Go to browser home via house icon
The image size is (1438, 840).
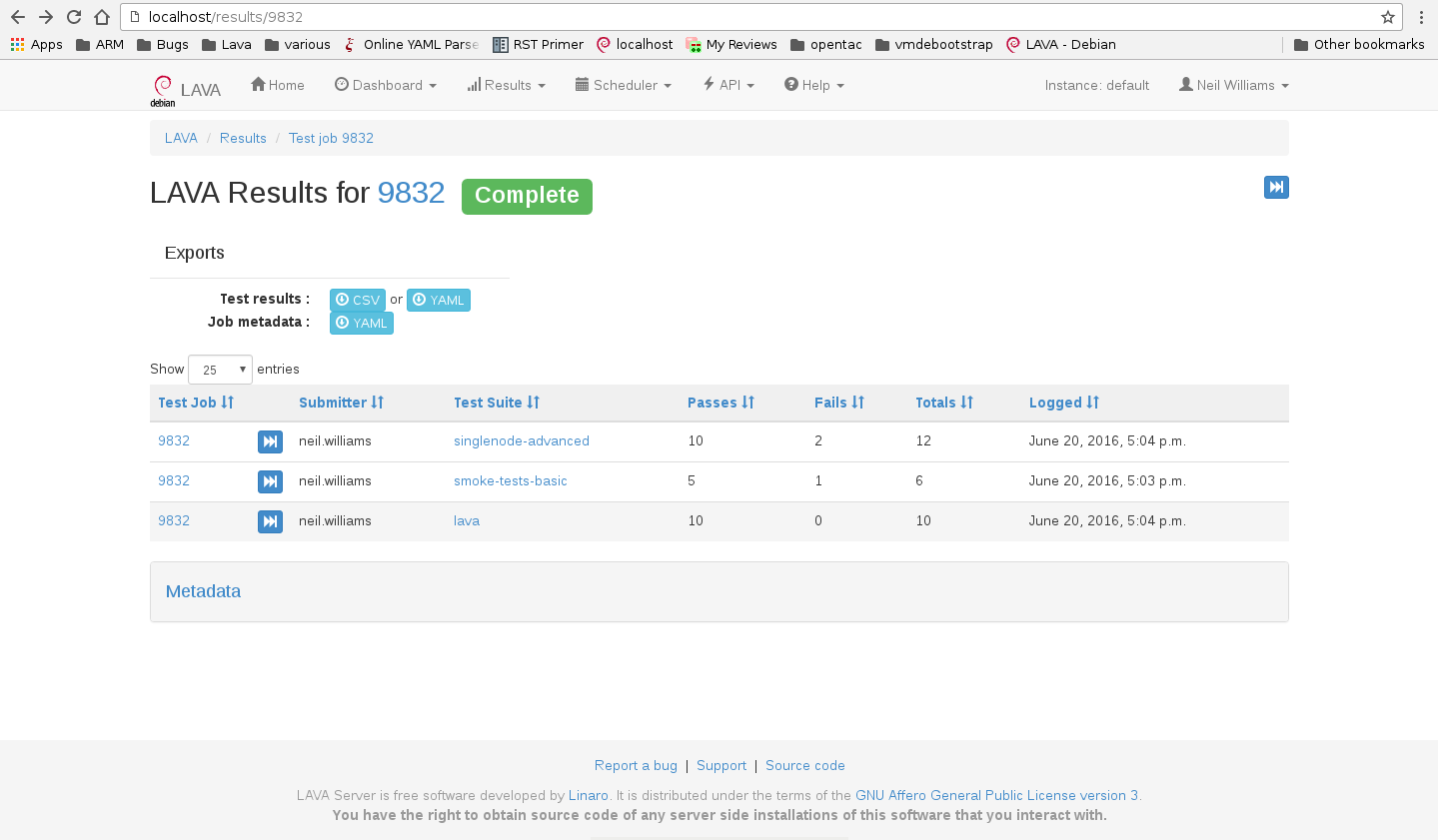[102, 17]
